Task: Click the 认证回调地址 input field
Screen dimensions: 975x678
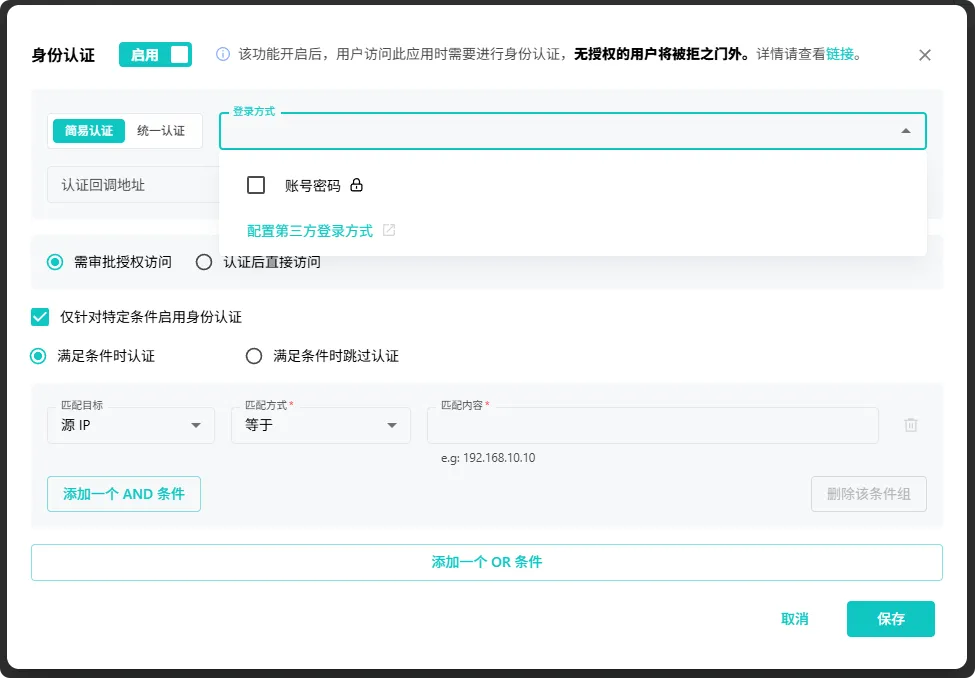Action: (133, 185)
